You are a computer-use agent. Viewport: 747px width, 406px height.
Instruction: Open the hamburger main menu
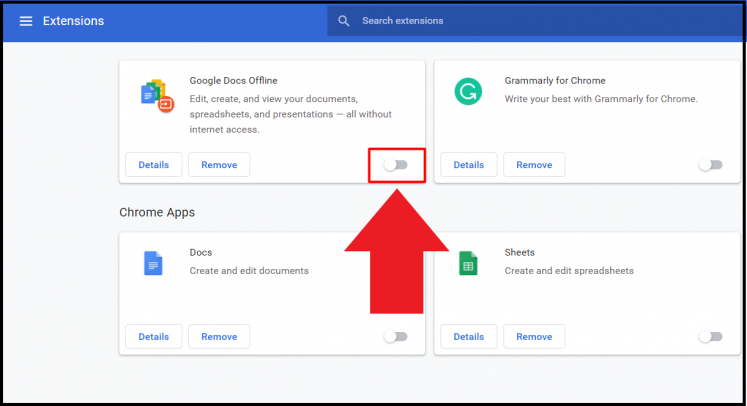tap(26, 21)
